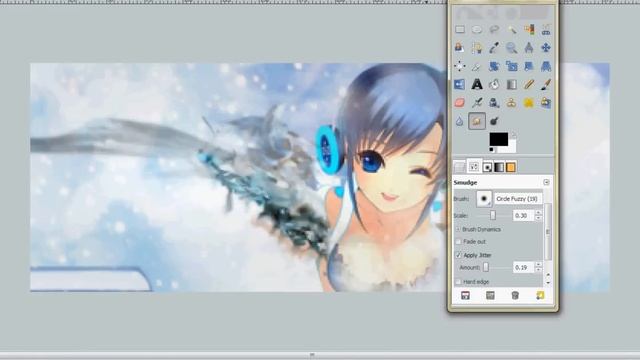Select the Scissors Select tool
This screenshot has width=640, height=360.
pos(546,30)
